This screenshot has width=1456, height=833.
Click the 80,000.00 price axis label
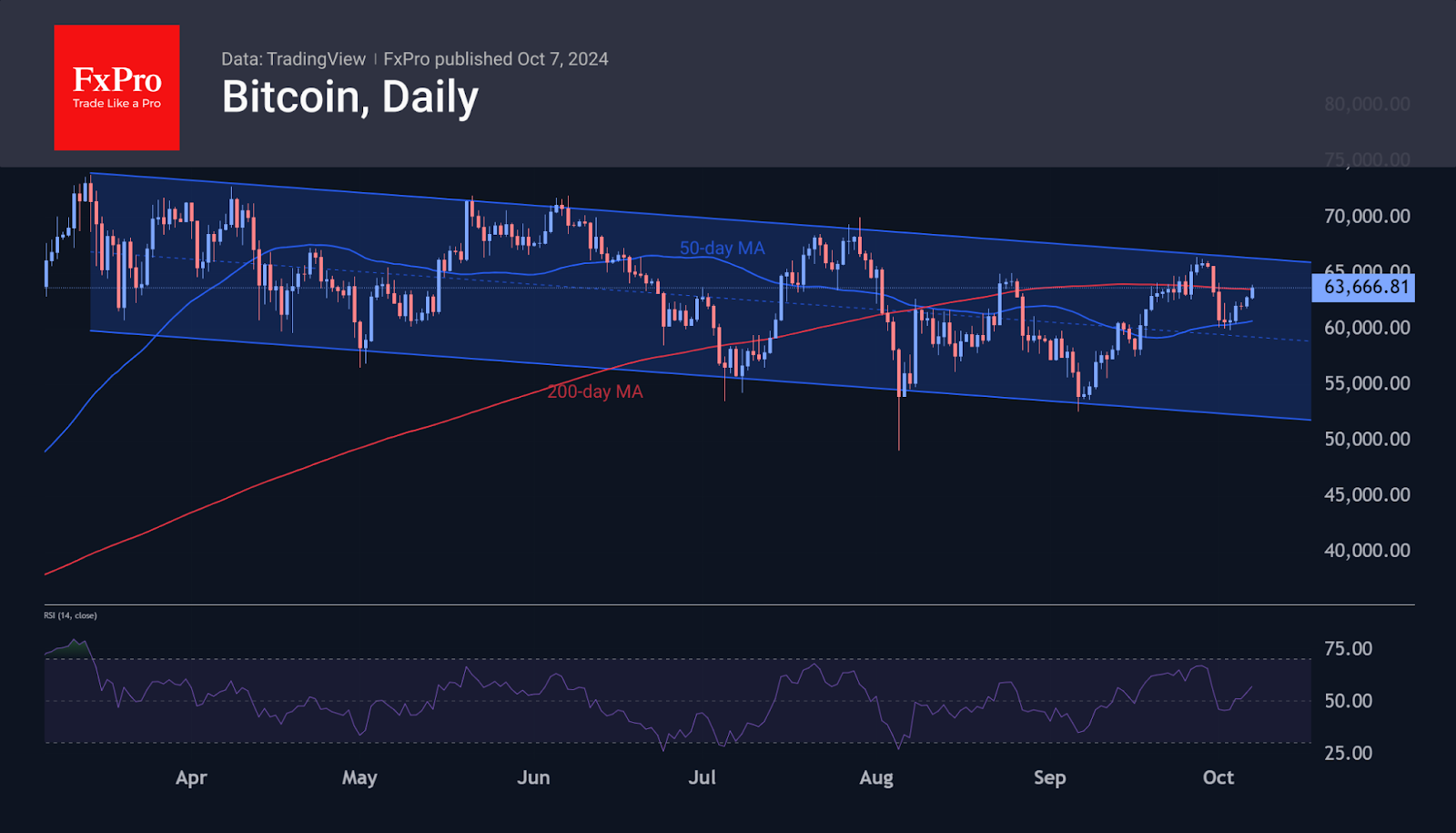[x=1367, y=105]
